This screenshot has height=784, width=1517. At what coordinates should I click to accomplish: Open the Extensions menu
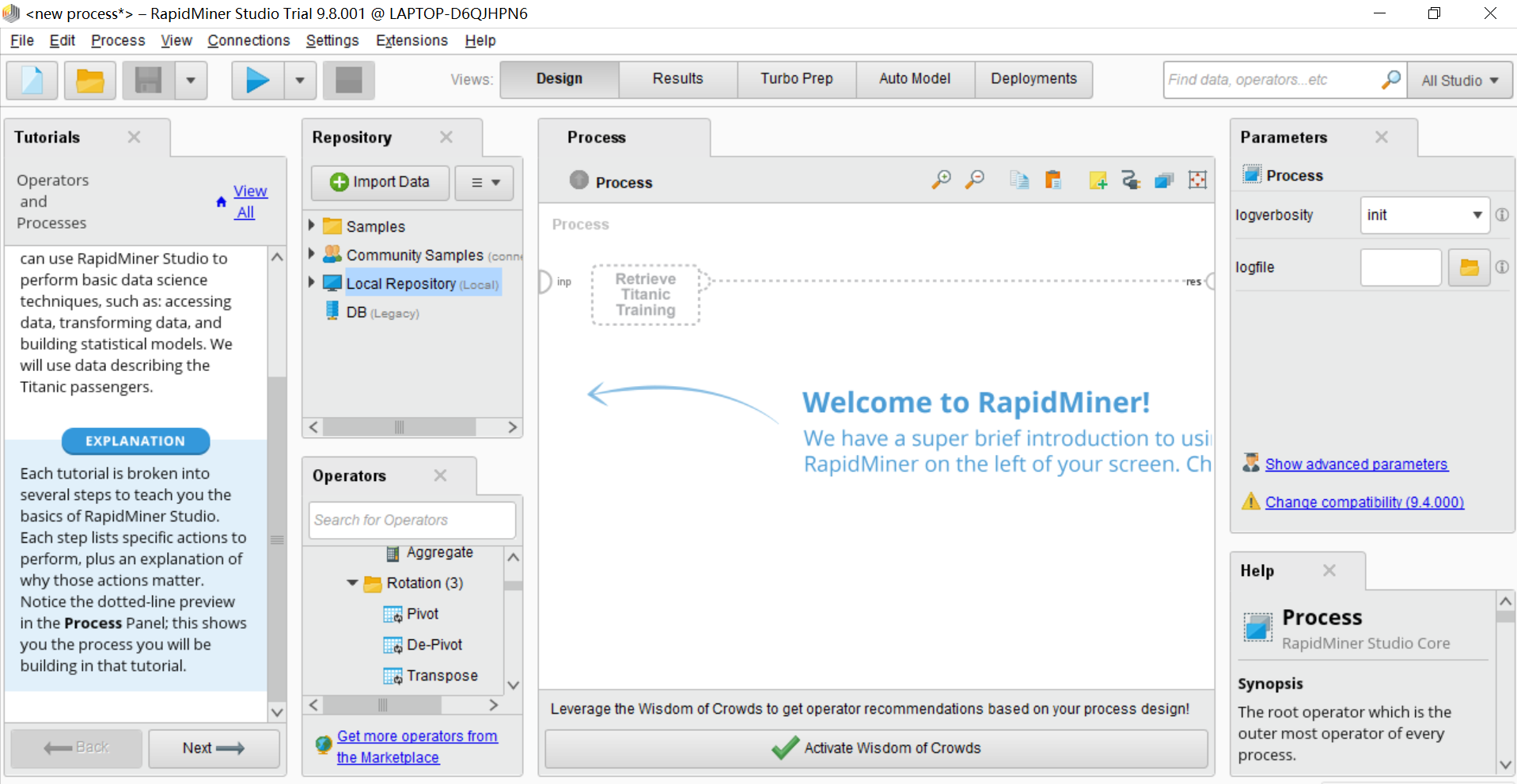pyautogui.click(x=411, y=40)
